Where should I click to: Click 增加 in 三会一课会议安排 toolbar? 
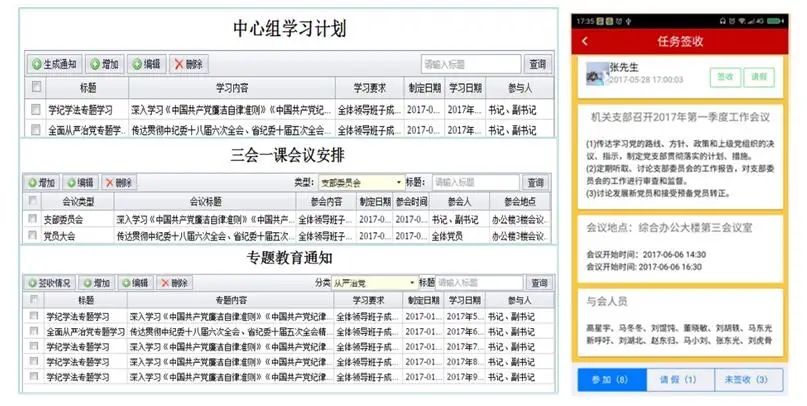pyautogui.click(x=42, y=183)
